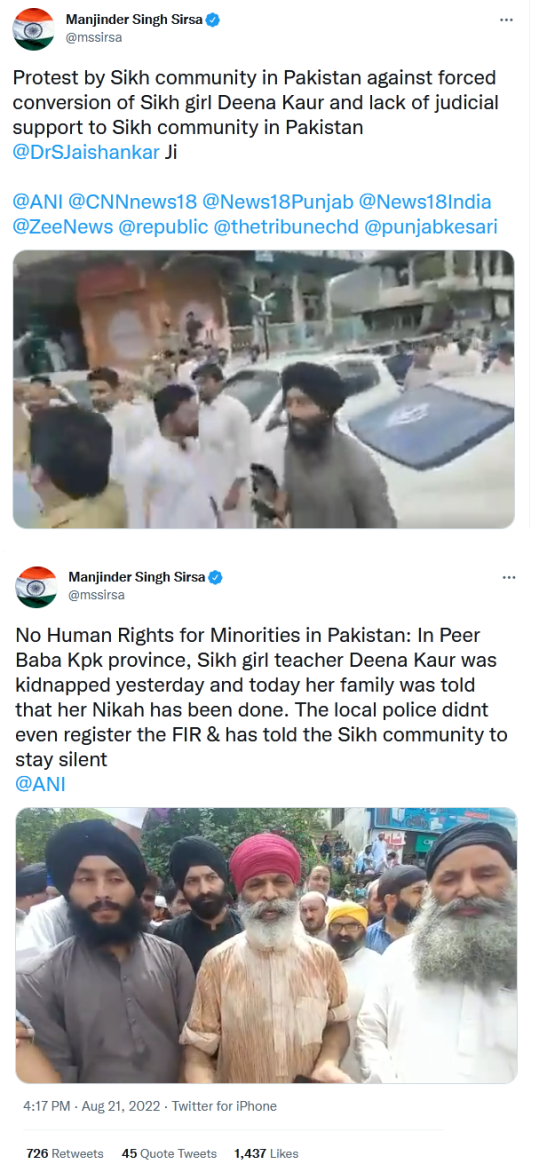Open the @republic mention

(162, 226)
